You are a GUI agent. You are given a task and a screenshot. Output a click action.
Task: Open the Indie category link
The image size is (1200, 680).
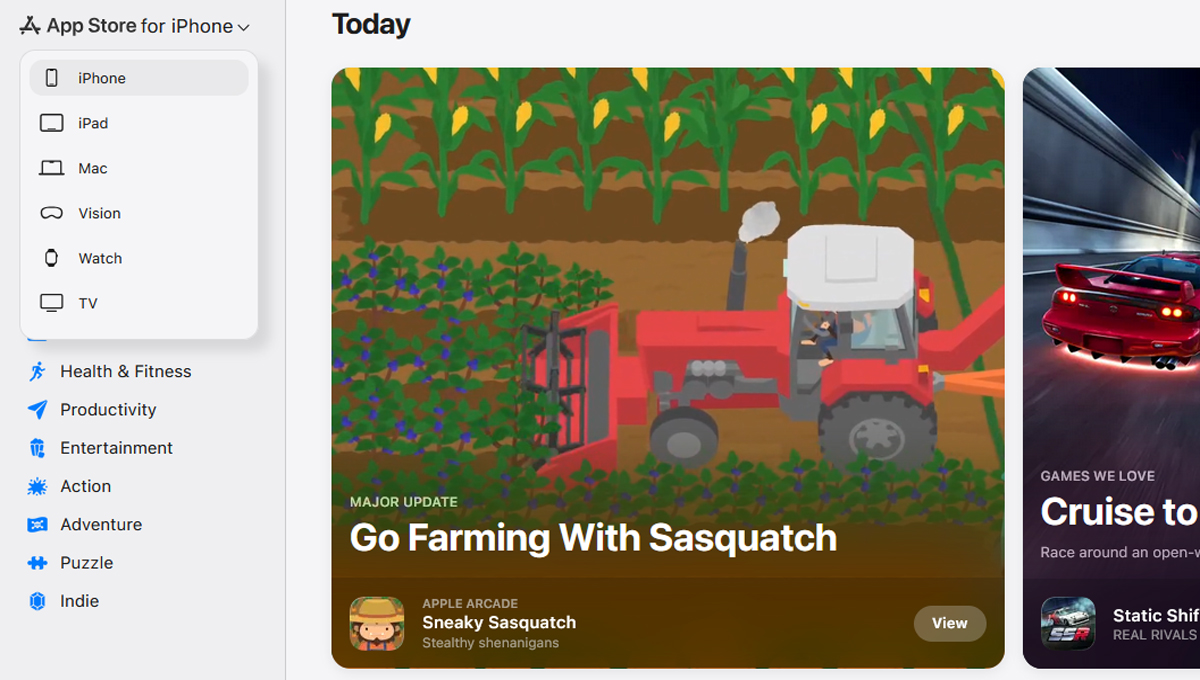point(79,601)
